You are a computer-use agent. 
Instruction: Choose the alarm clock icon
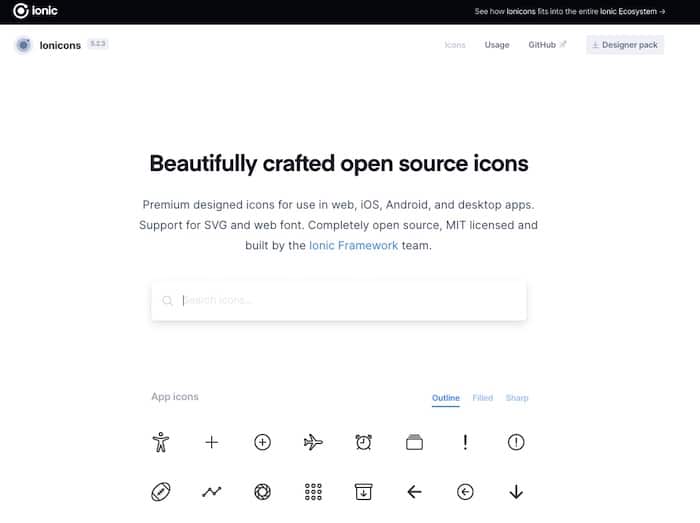pos(364,442)
